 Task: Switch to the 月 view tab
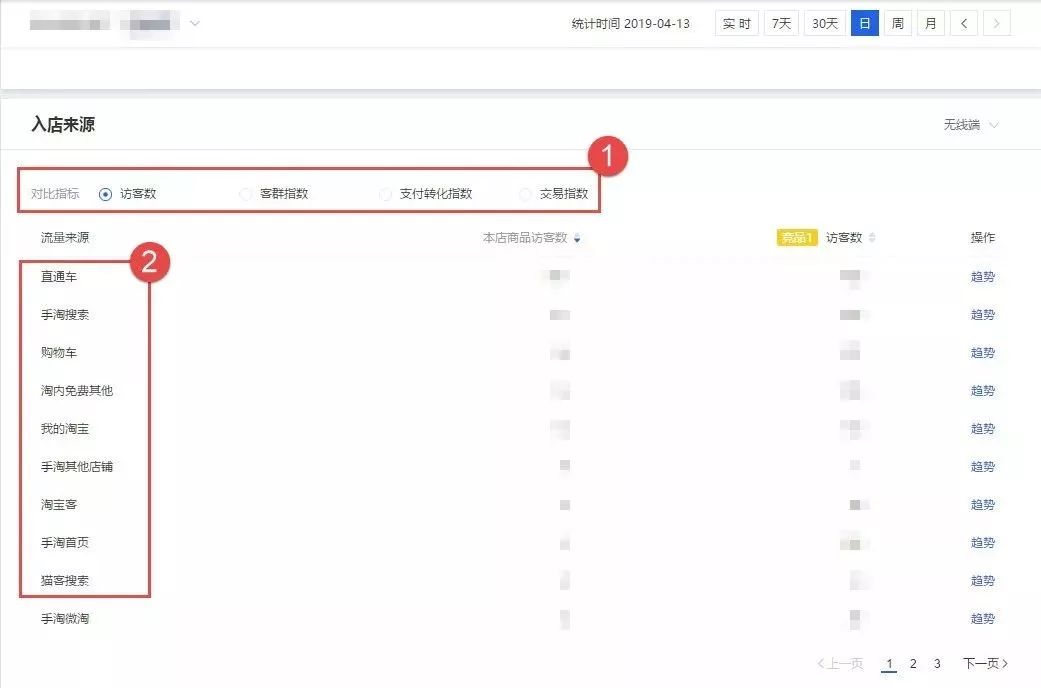930,23
